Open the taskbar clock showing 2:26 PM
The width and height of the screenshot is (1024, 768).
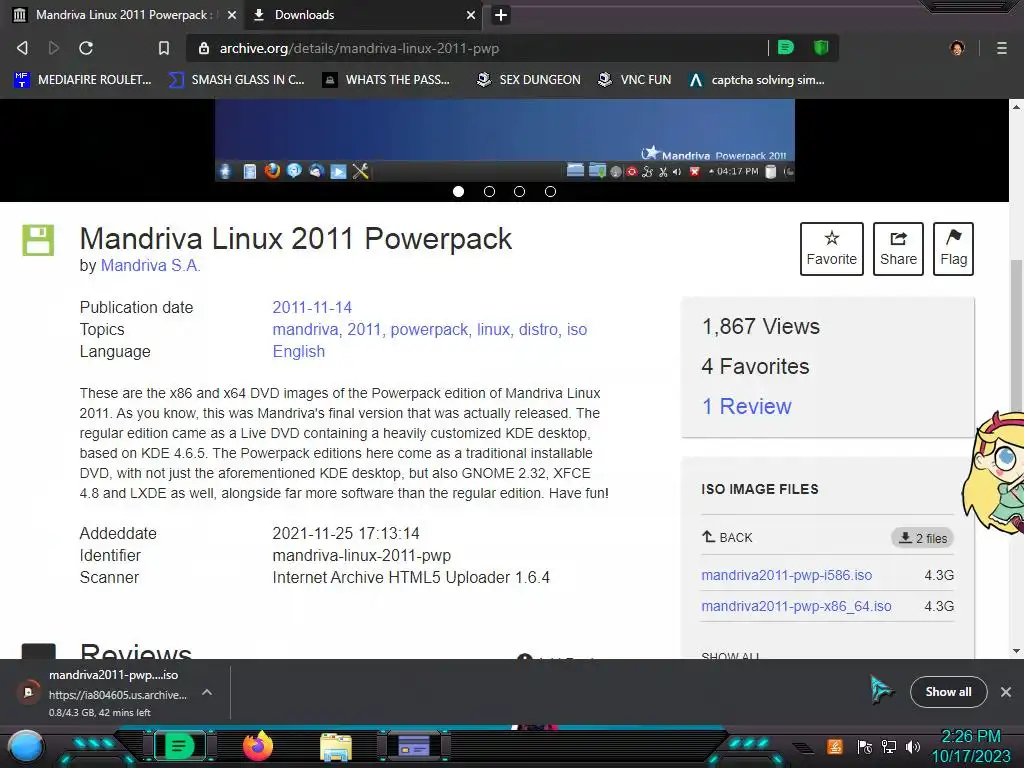pyautogui.click(x=970, y=746)
